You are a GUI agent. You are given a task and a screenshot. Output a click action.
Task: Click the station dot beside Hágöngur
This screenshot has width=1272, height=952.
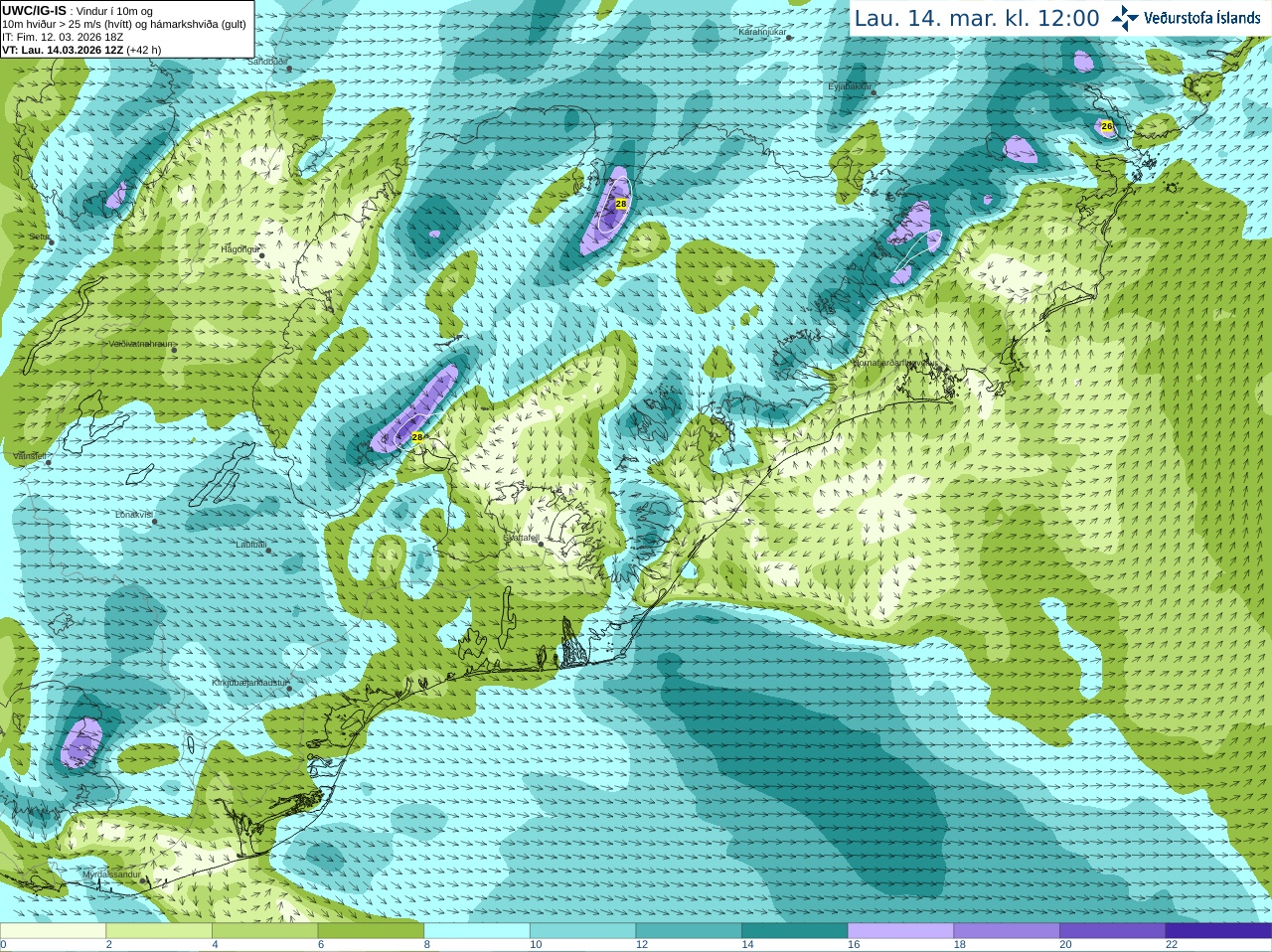(x=262, y=255)
